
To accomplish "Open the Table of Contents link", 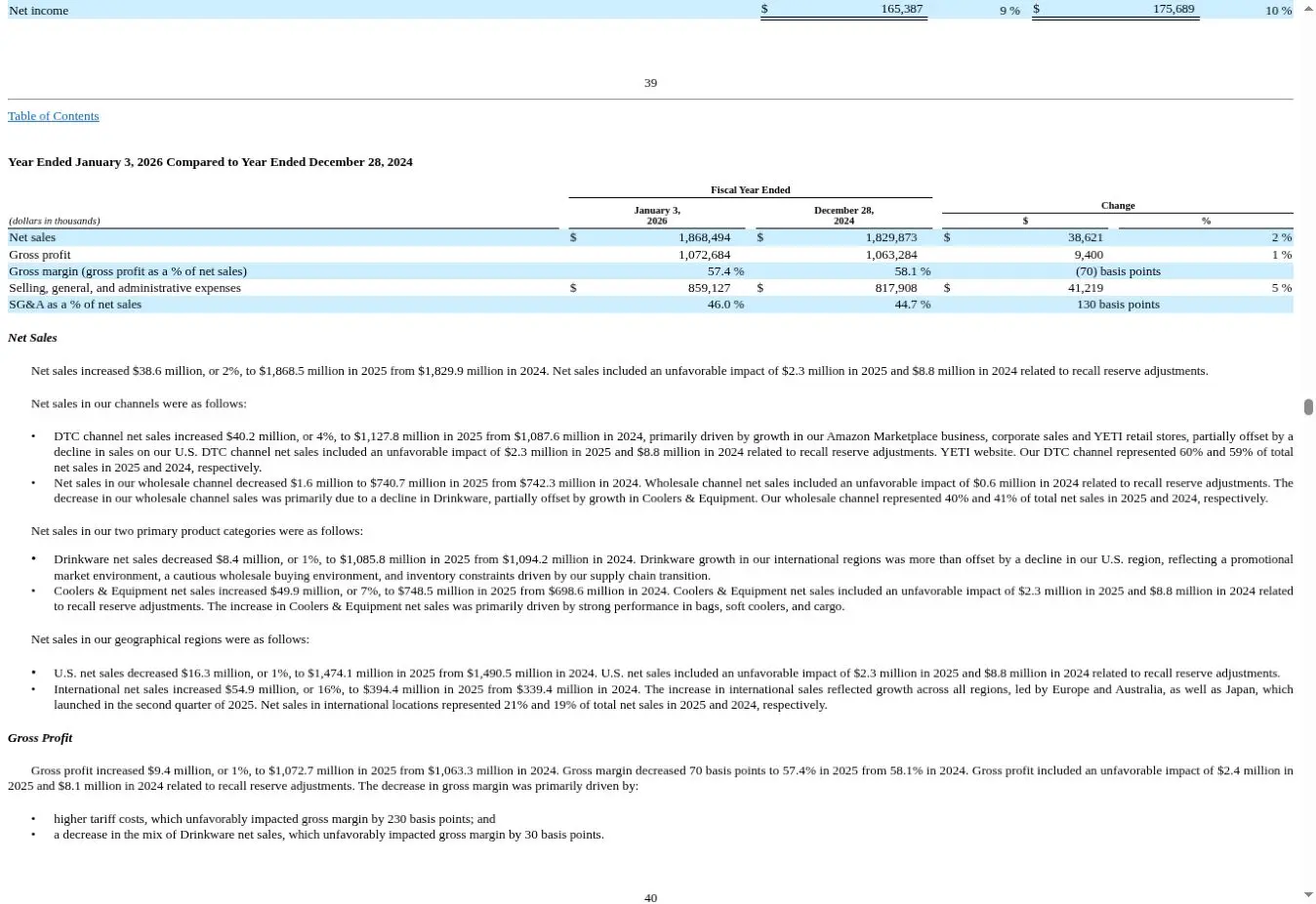I will [54, 116].
